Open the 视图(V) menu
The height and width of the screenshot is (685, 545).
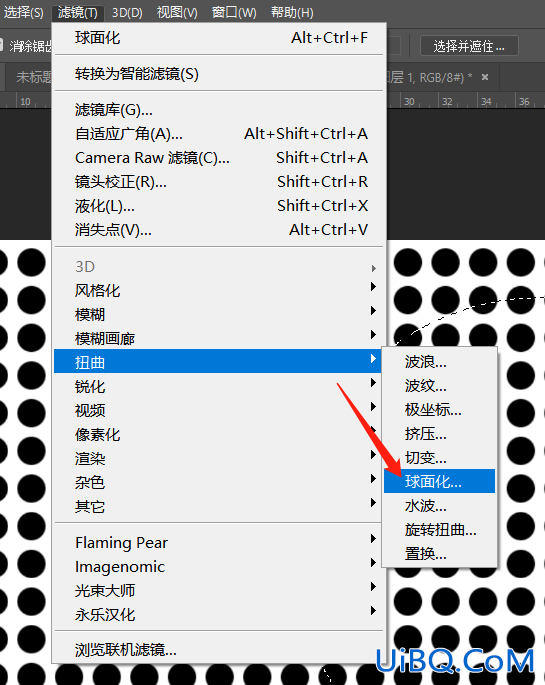tap(177, 12)
